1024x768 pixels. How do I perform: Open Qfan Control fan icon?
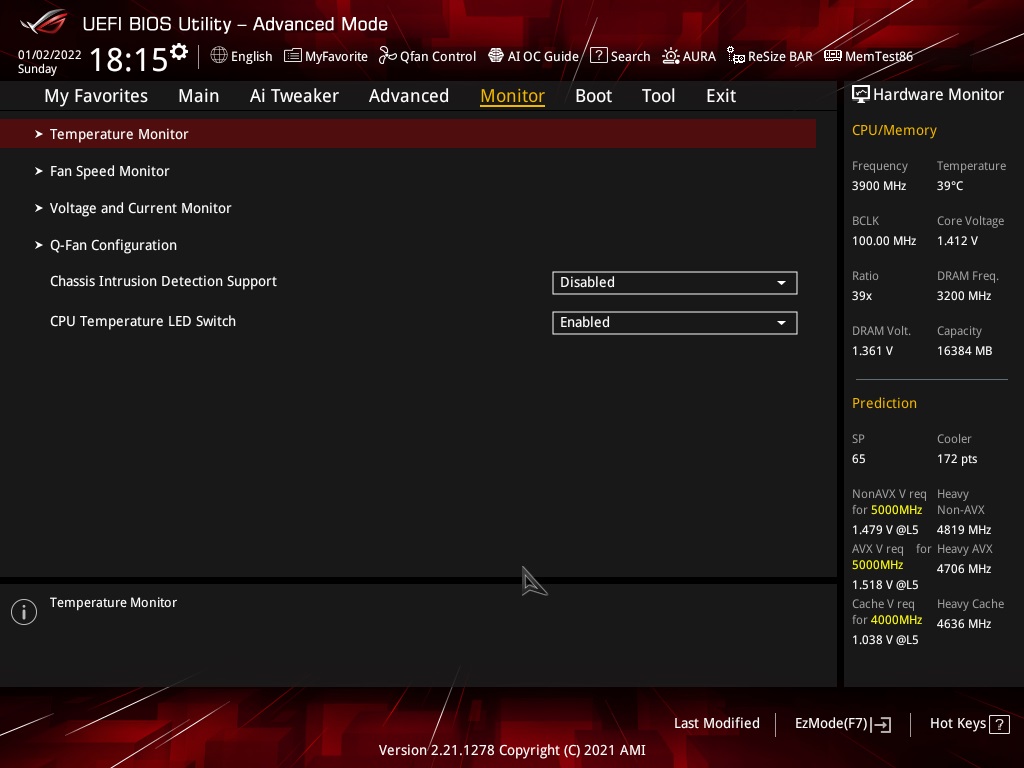tap(388, 56)
